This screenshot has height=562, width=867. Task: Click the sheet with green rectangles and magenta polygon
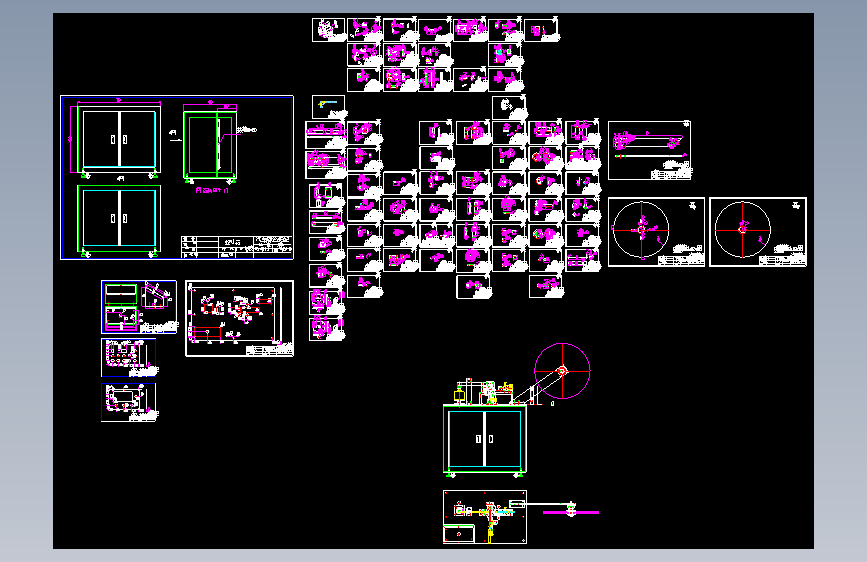(139, 307)
